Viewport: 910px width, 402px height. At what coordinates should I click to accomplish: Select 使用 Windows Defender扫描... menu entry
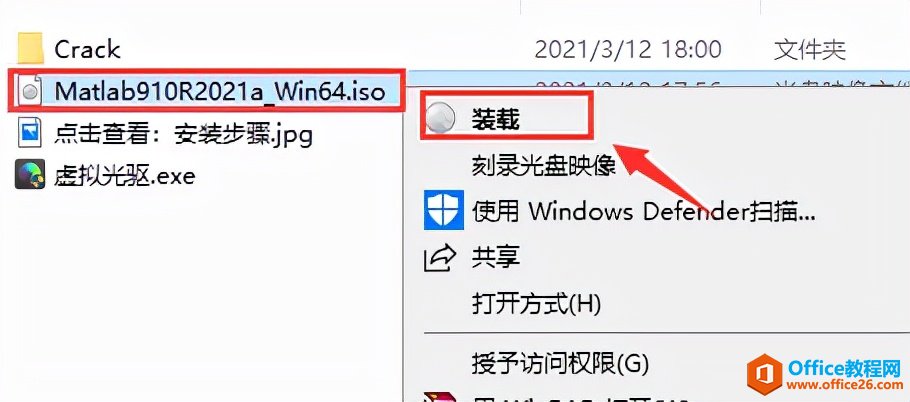(x=644, y=212)
